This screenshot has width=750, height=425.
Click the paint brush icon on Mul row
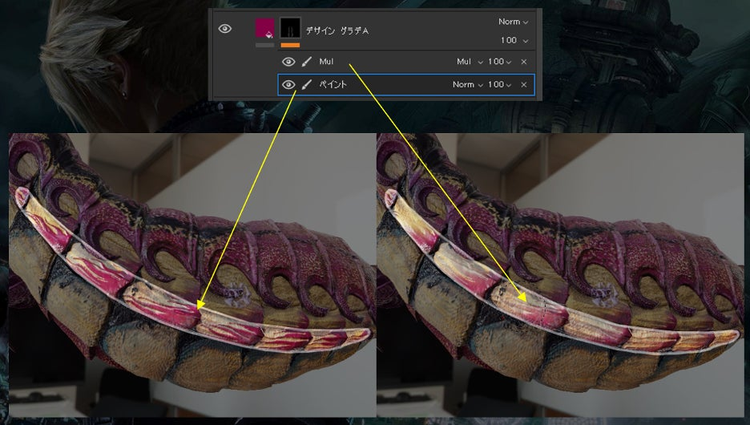[307, 62]
